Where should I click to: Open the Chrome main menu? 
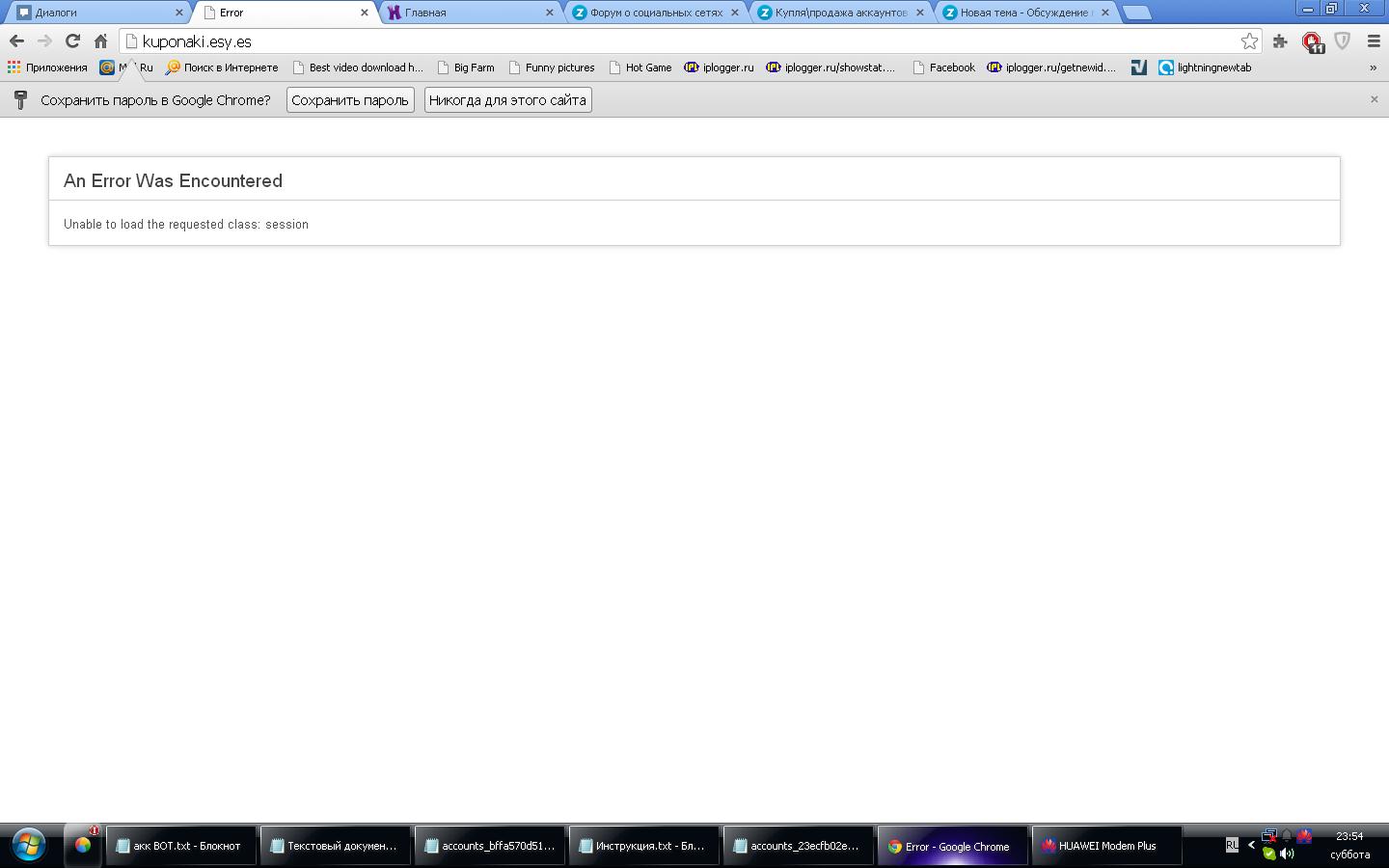1374,41
